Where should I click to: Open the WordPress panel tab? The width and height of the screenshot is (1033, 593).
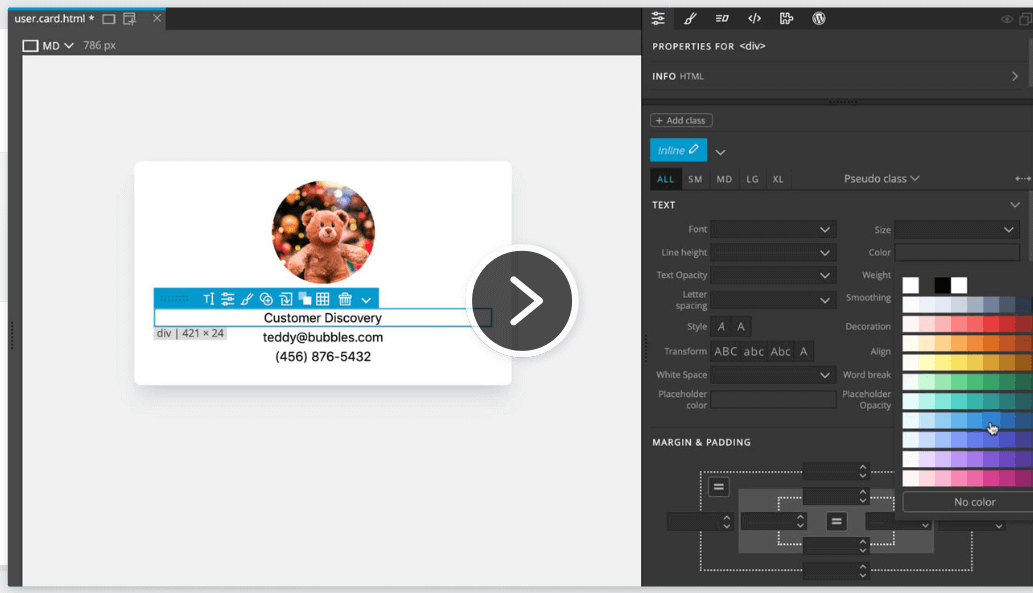(819, 18)
